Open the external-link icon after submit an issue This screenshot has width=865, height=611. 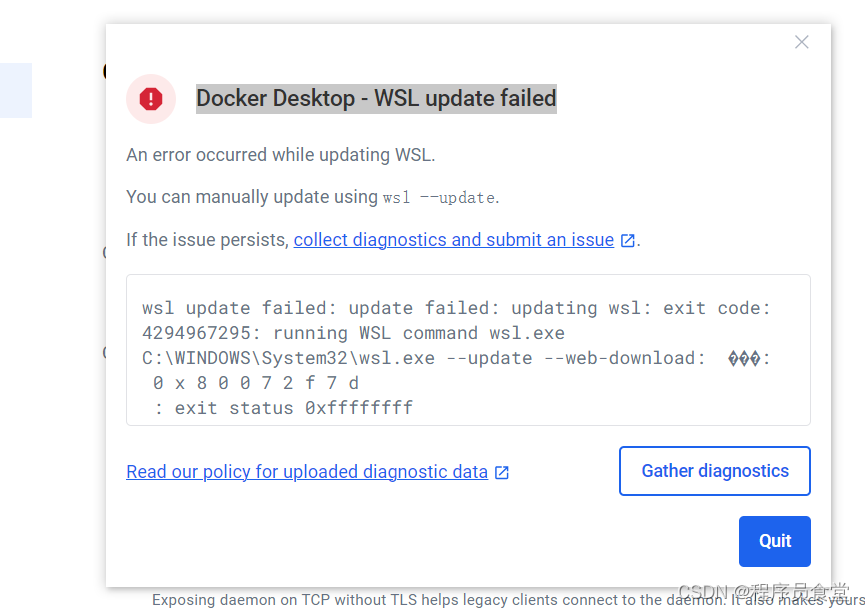628,240
